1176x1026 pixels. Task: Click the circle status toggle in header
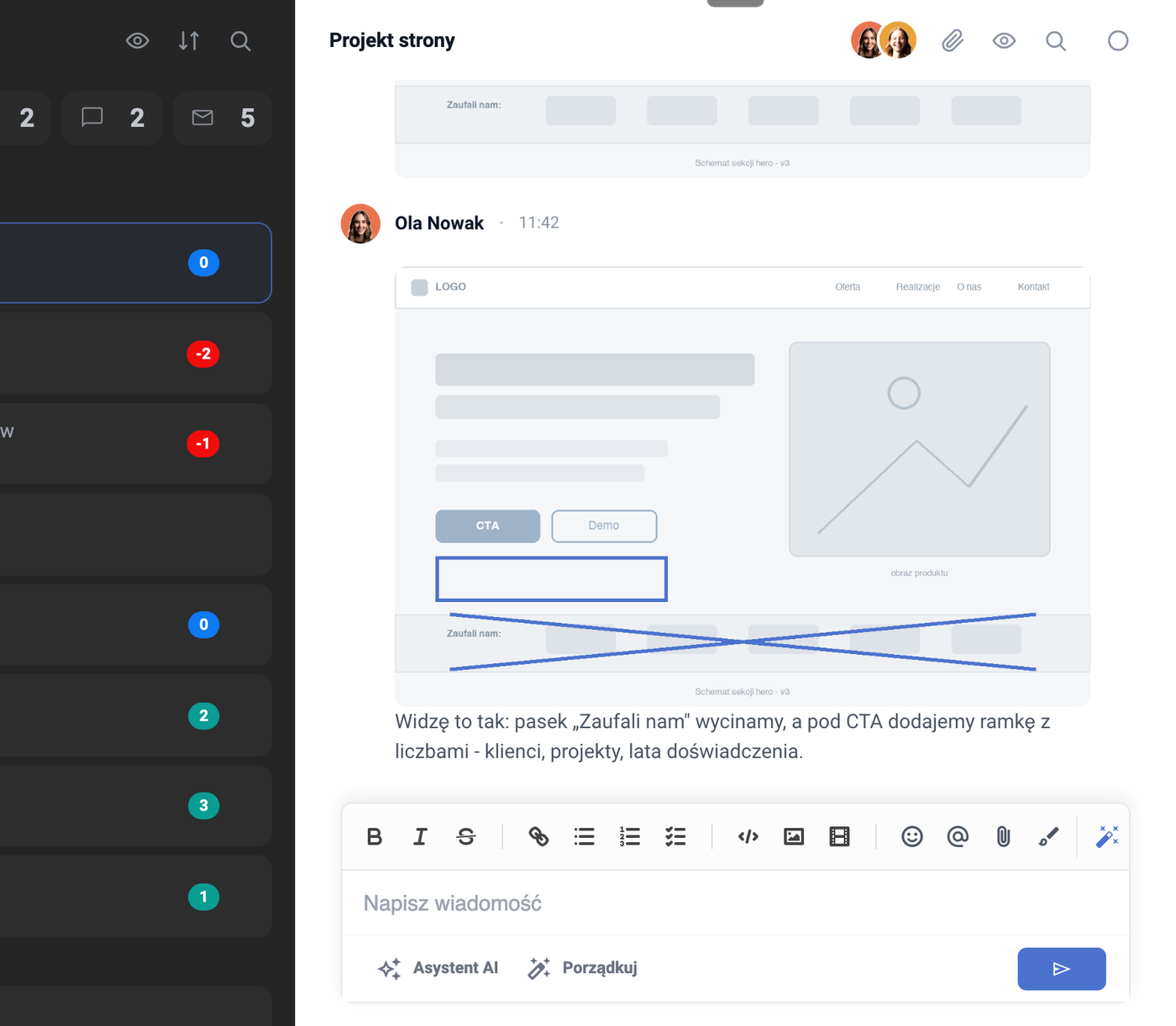pyautogui.click(x=1118, y=40)
